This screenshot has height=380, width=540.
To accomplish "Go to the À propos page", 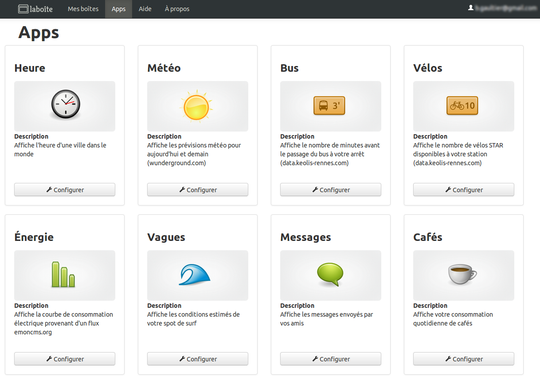I will 177,9.
